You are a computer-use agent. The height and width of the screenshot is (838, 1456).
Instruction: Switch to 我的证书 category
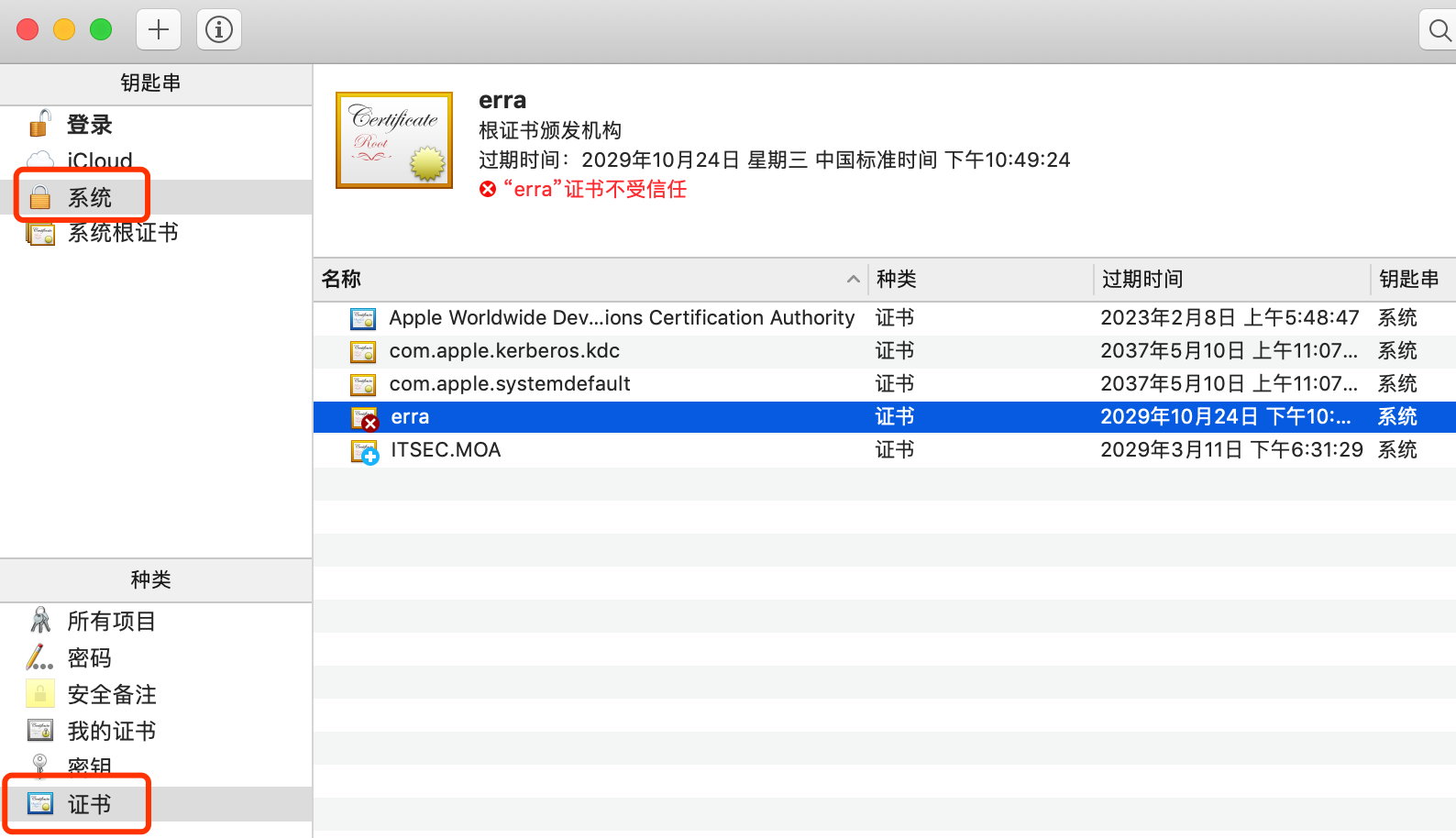[x=111, y=732]
